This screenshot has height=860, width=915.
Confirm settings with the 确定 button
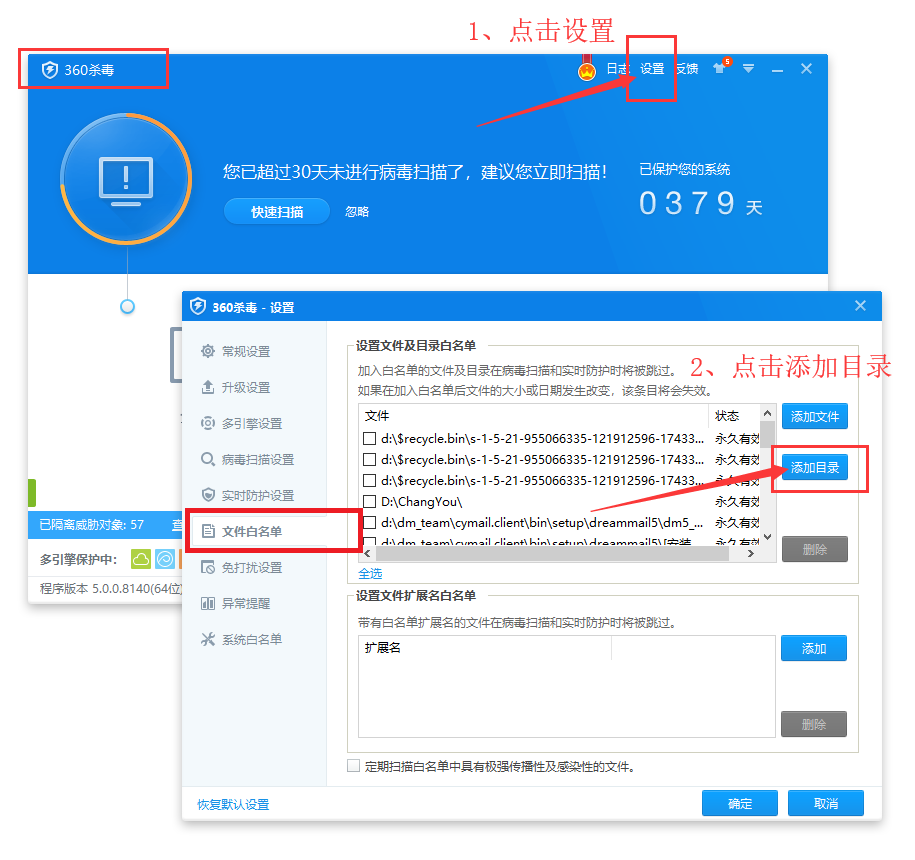pos(740,803)
